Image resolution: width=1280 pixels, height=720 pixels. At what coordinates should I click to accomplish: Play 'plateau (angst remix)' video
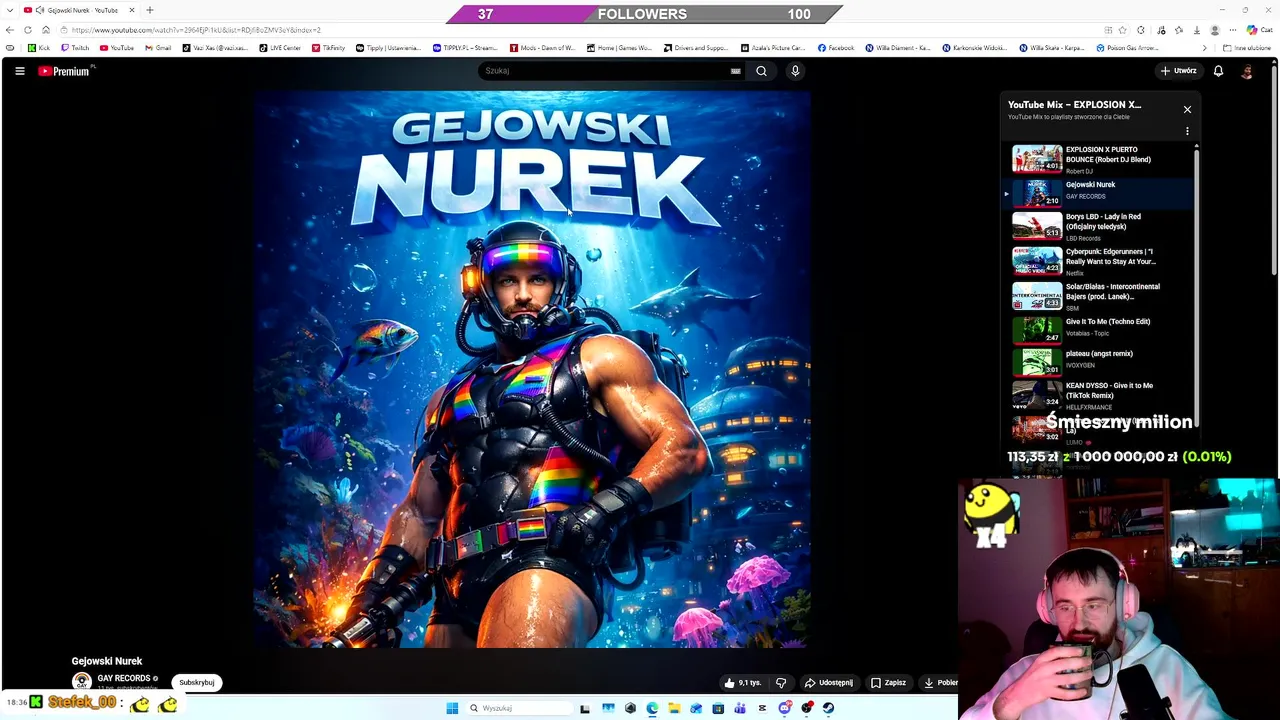pyautogui.click(x=1098, y=361)
